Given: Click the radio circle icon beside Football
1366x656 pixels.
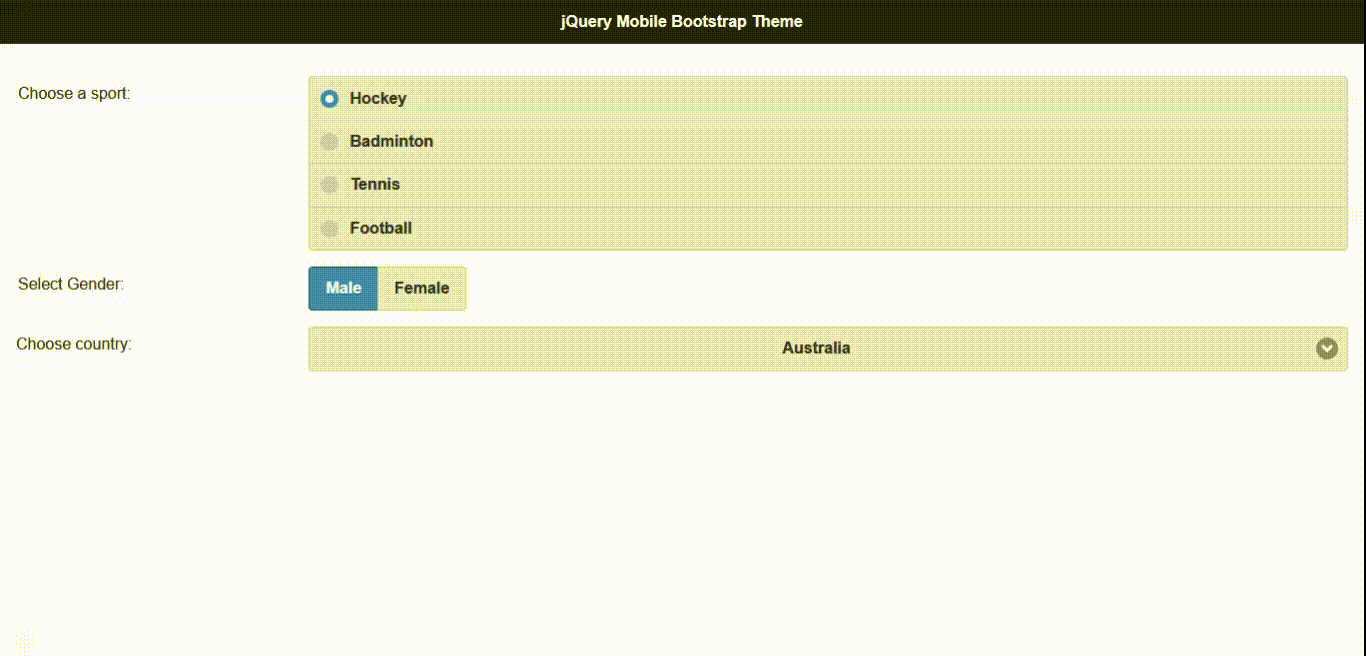Looking at the screenshot, I should click(329, 227).
